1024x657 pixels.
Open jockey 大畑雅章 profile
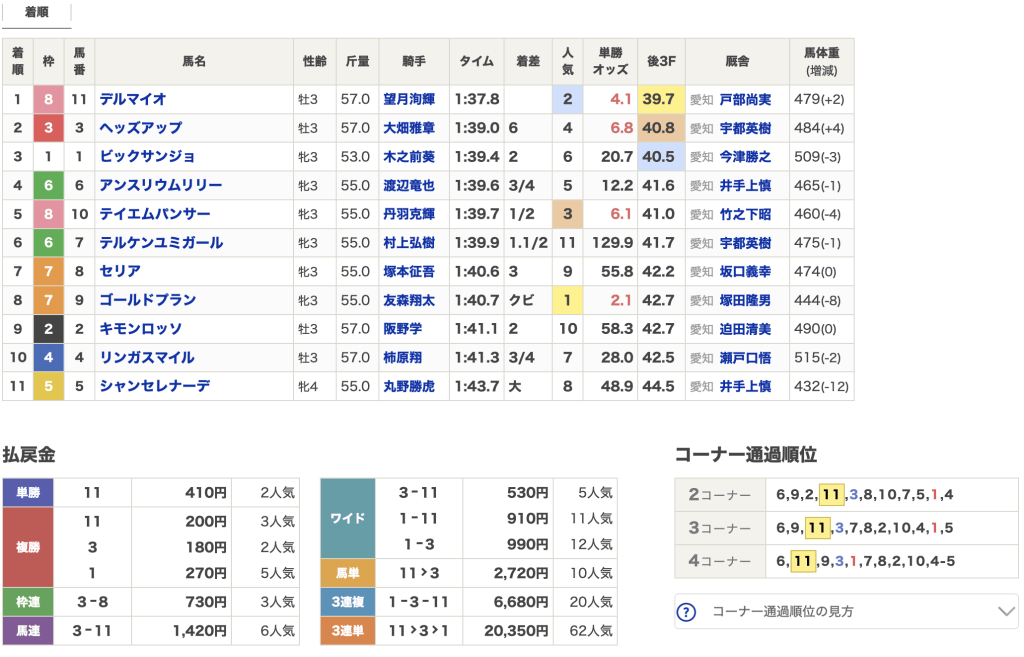409,128
